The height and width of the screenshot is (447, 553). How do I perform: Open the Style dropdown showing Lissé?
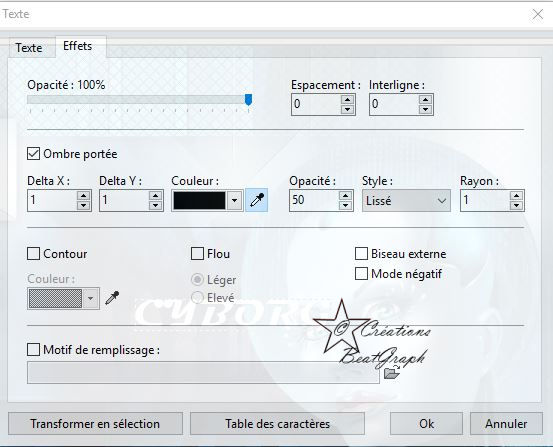point(406,200)
